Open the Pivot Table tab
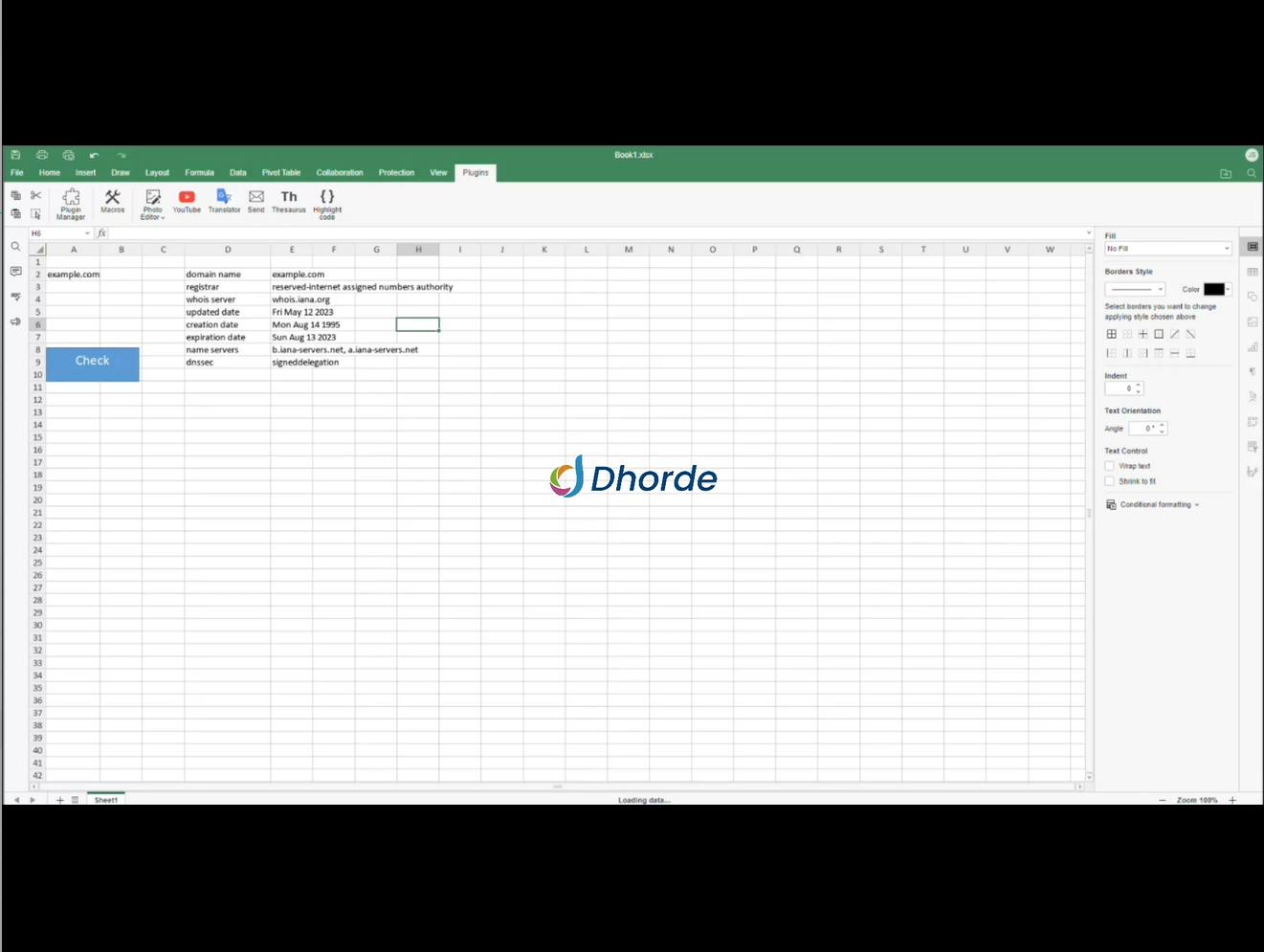This screenshot has height=952, width=1264. tap(280, 173)
